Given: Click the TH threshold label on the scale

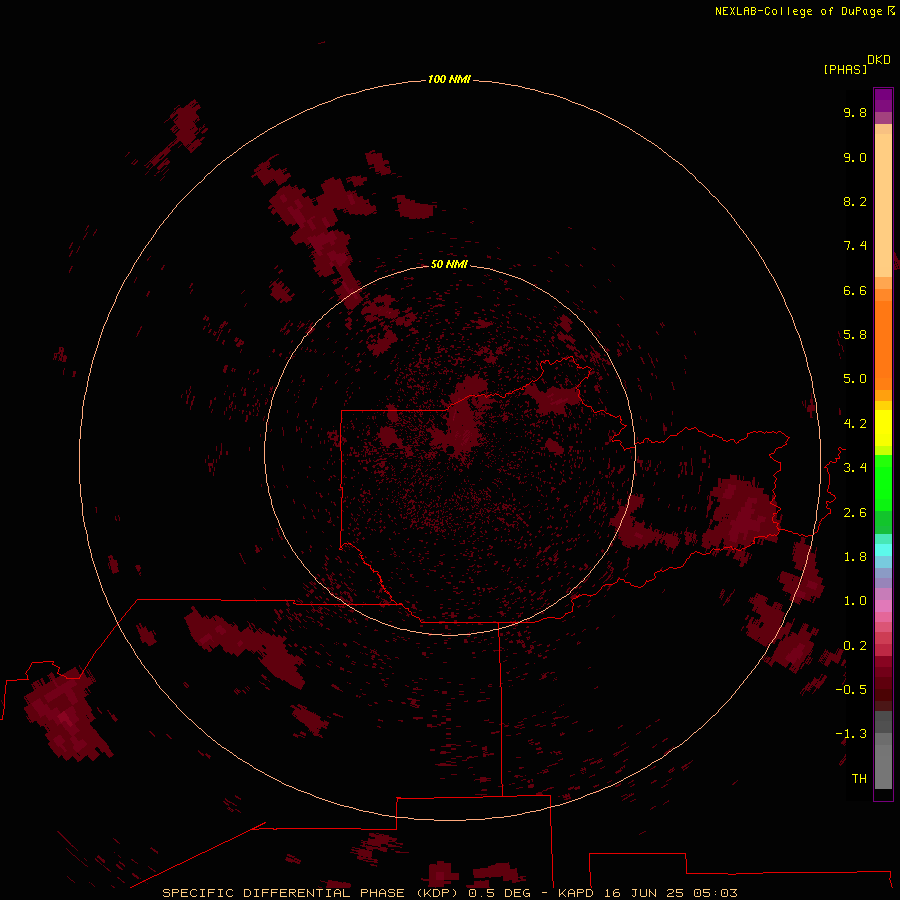Looking at the screenshot, I should tap(859, 779).
